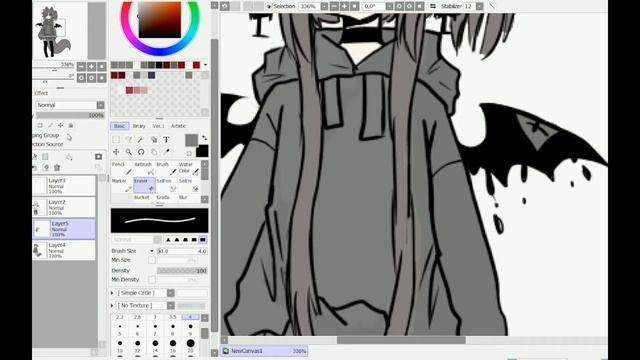The height and width of the screenshot is (360, 640).
Task: Choose the Eraser tool
Action: click(x=144, y=185)
